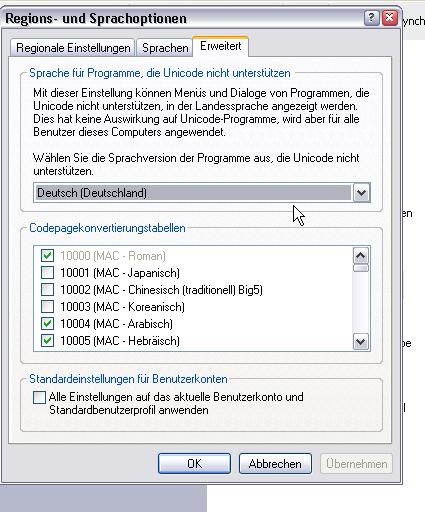Viewport: 425px width, 512px height.
Task: Toggle 10003 (MAC - Koreanisch) checkbox
Action: tap(47, 307)
